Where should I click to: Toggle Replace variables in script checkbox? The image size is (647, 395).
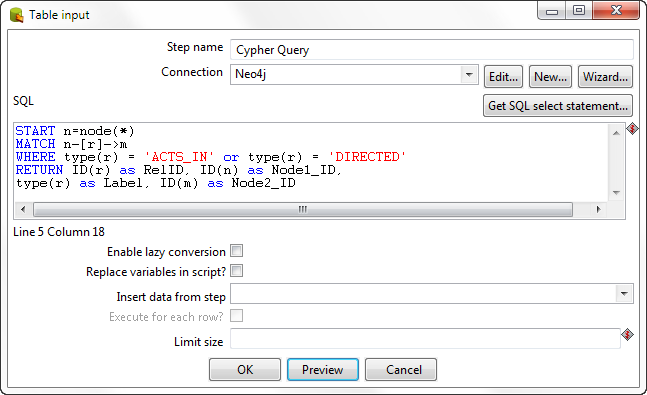(236, 271)
